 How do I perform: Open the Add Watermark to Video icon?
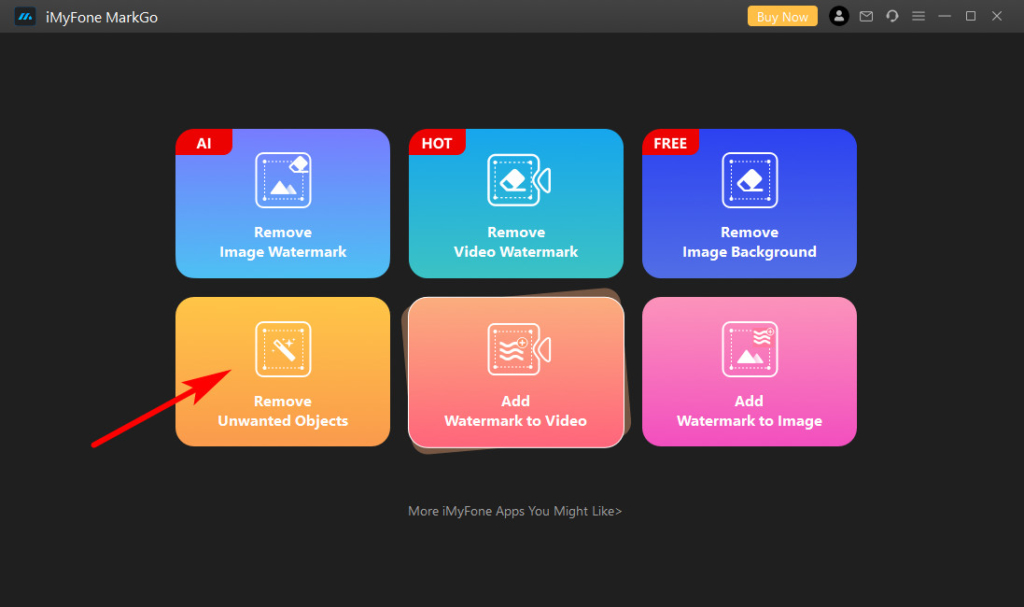[516, 349]
